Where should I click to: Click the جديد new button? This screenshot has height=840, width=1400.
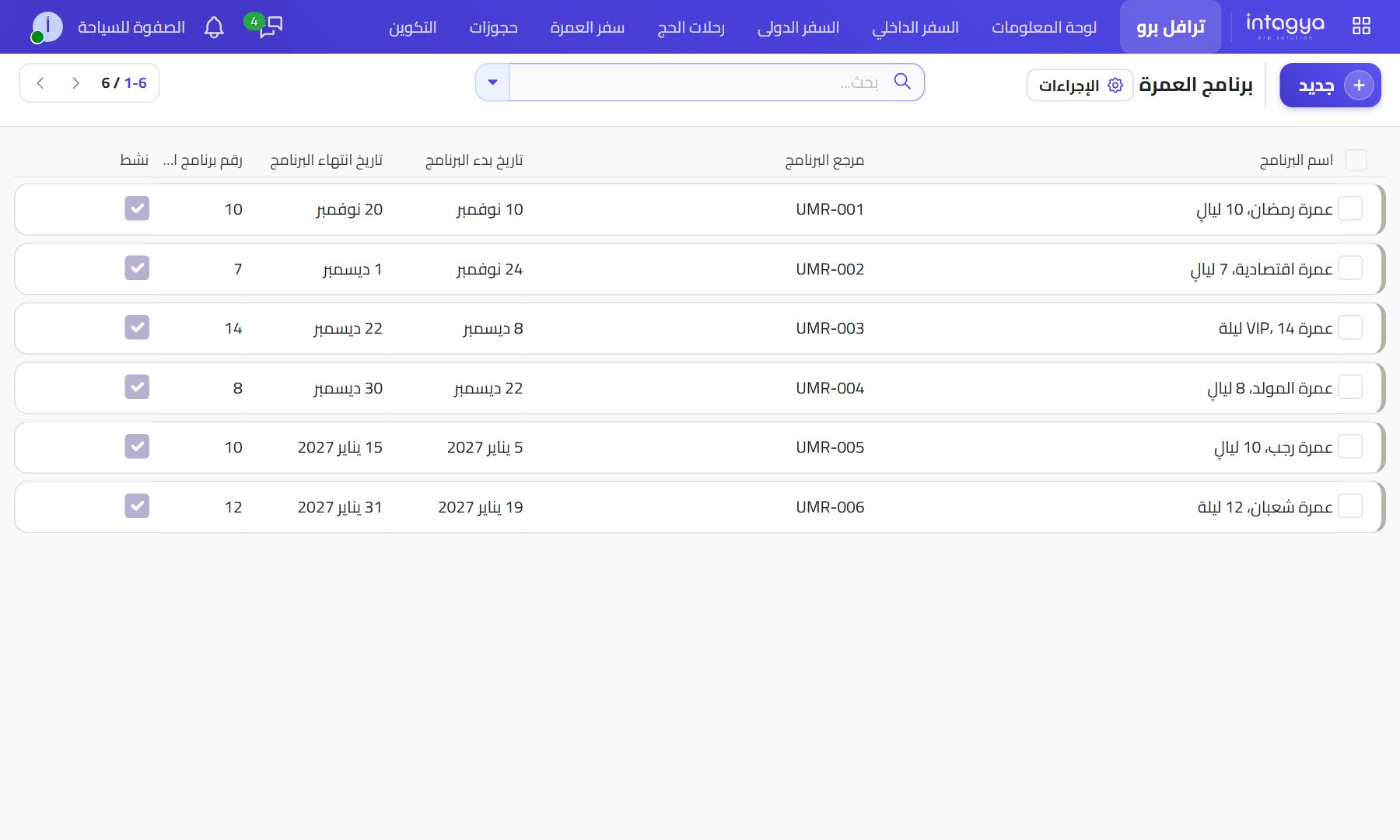1330,86
